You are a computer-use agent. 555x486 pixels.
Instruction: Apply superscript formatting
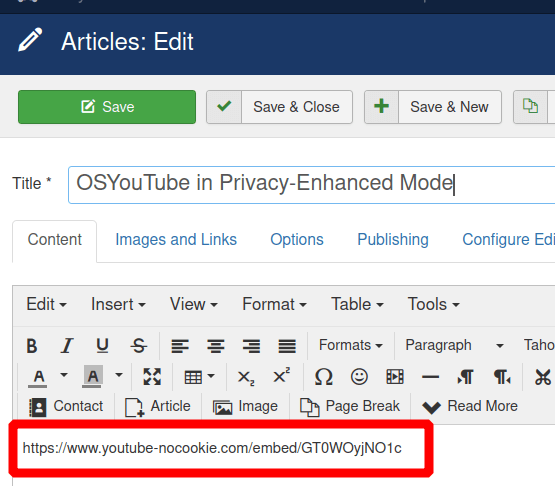coord(282,376)
